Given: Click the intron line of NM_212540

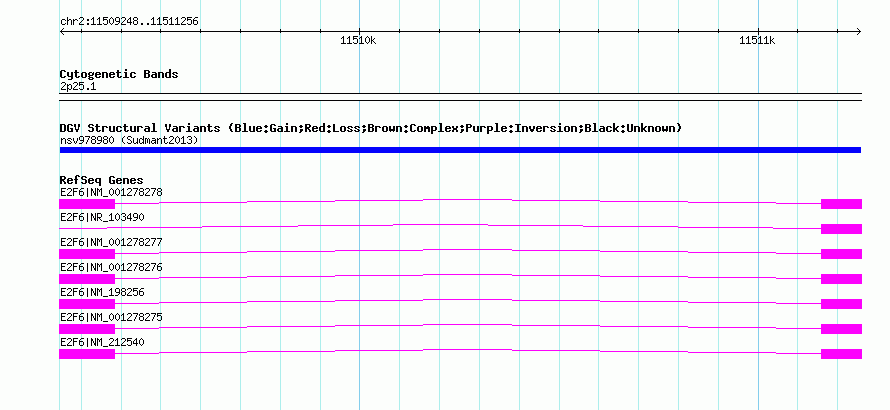Looking at the screenshot, I should click(x=468, y=349).
